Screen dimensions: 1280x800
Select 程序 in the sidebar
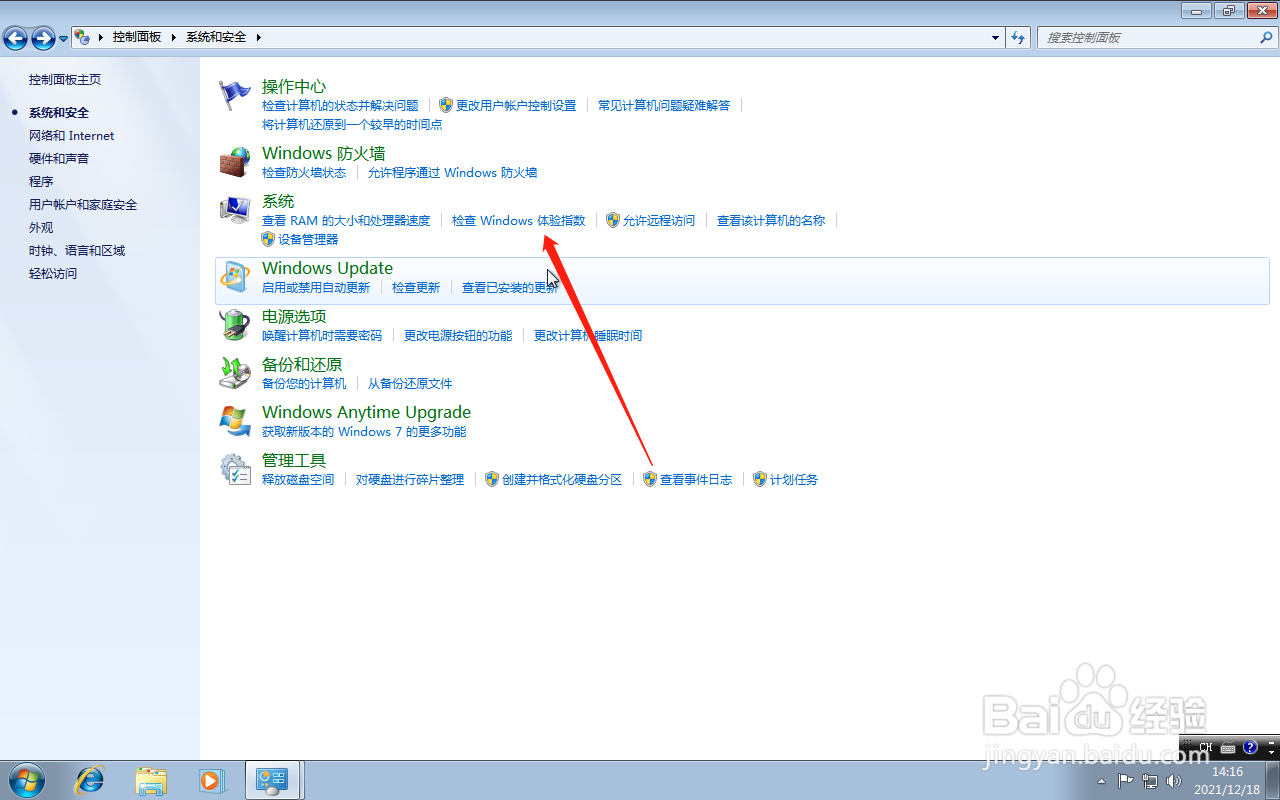[x=41, y=181]
